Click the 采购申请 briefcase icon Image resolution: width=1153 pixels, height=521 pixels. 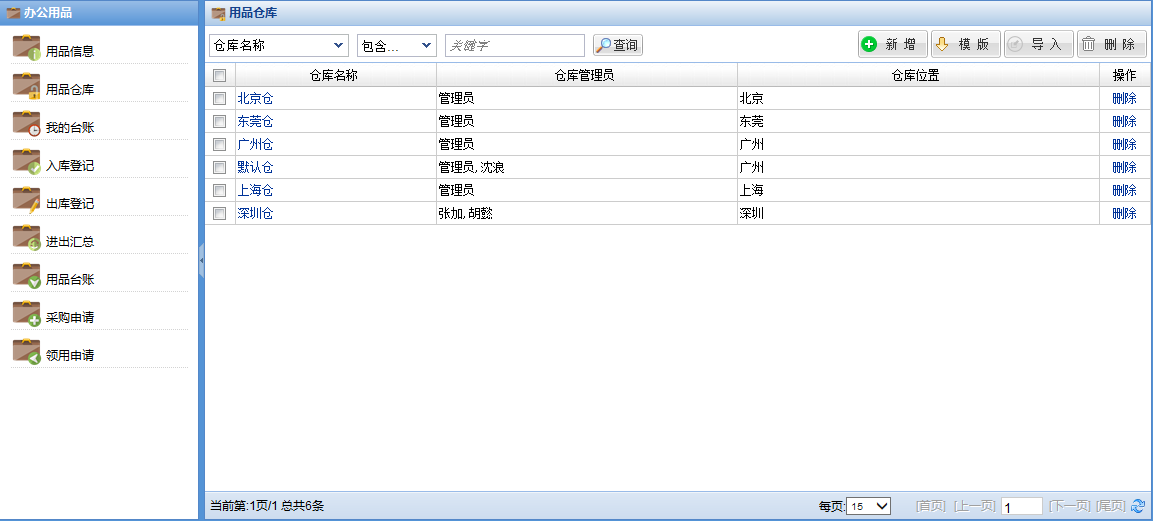pos(27,314)
